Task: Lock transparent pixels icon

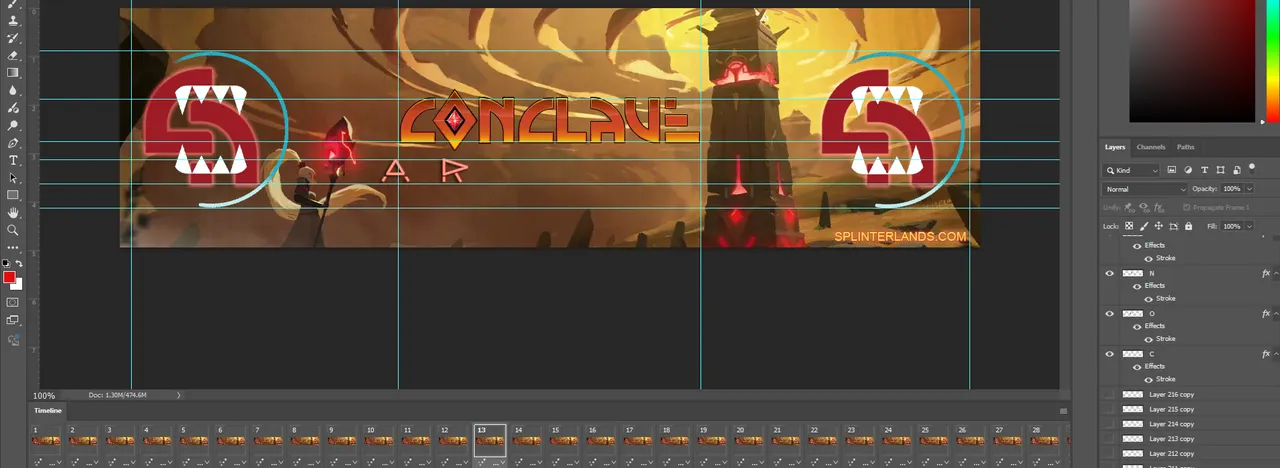Action: pos(1130,227)
